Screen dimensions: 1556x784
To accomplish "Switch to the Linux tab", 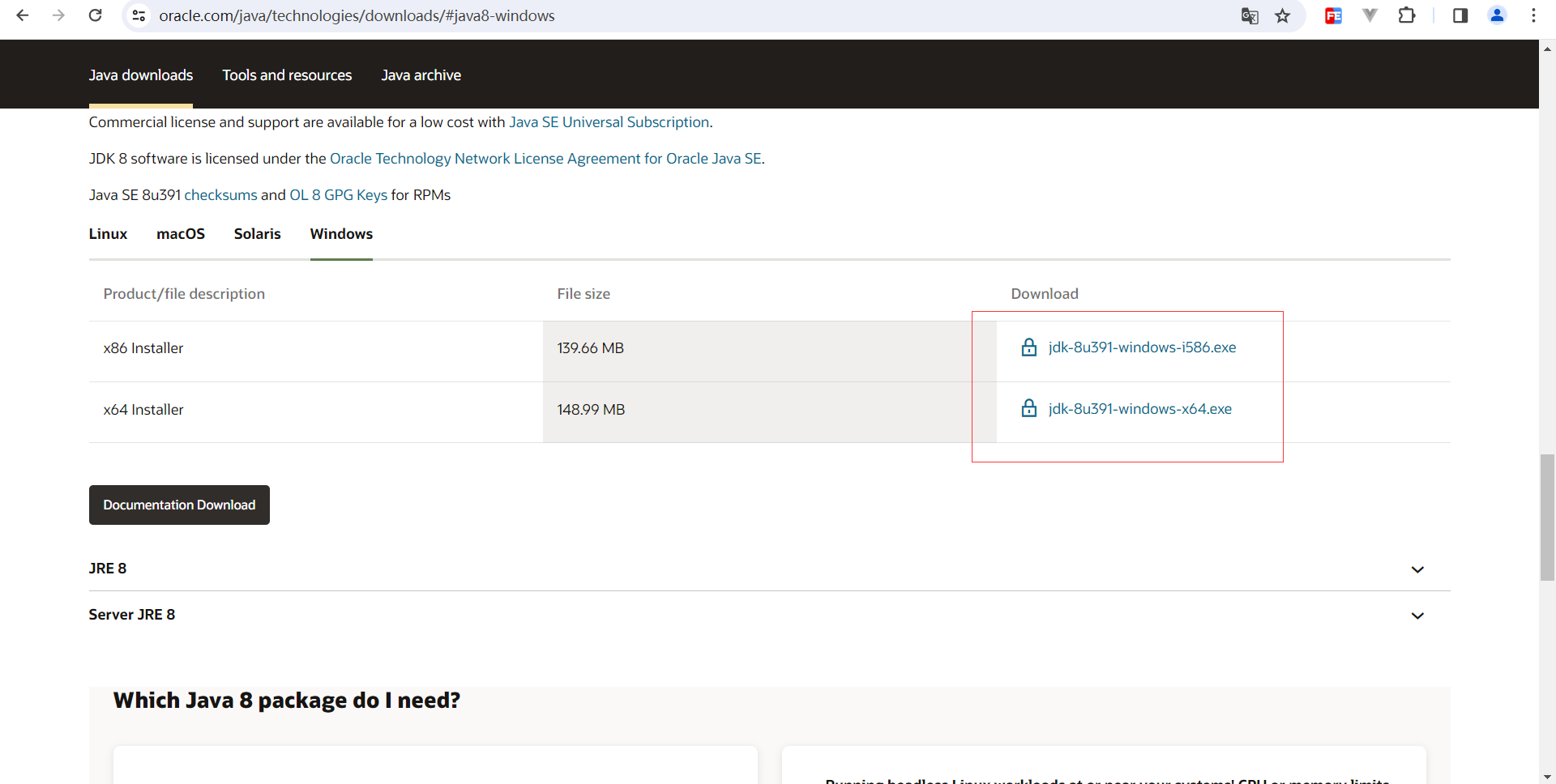I will point(108,234).
